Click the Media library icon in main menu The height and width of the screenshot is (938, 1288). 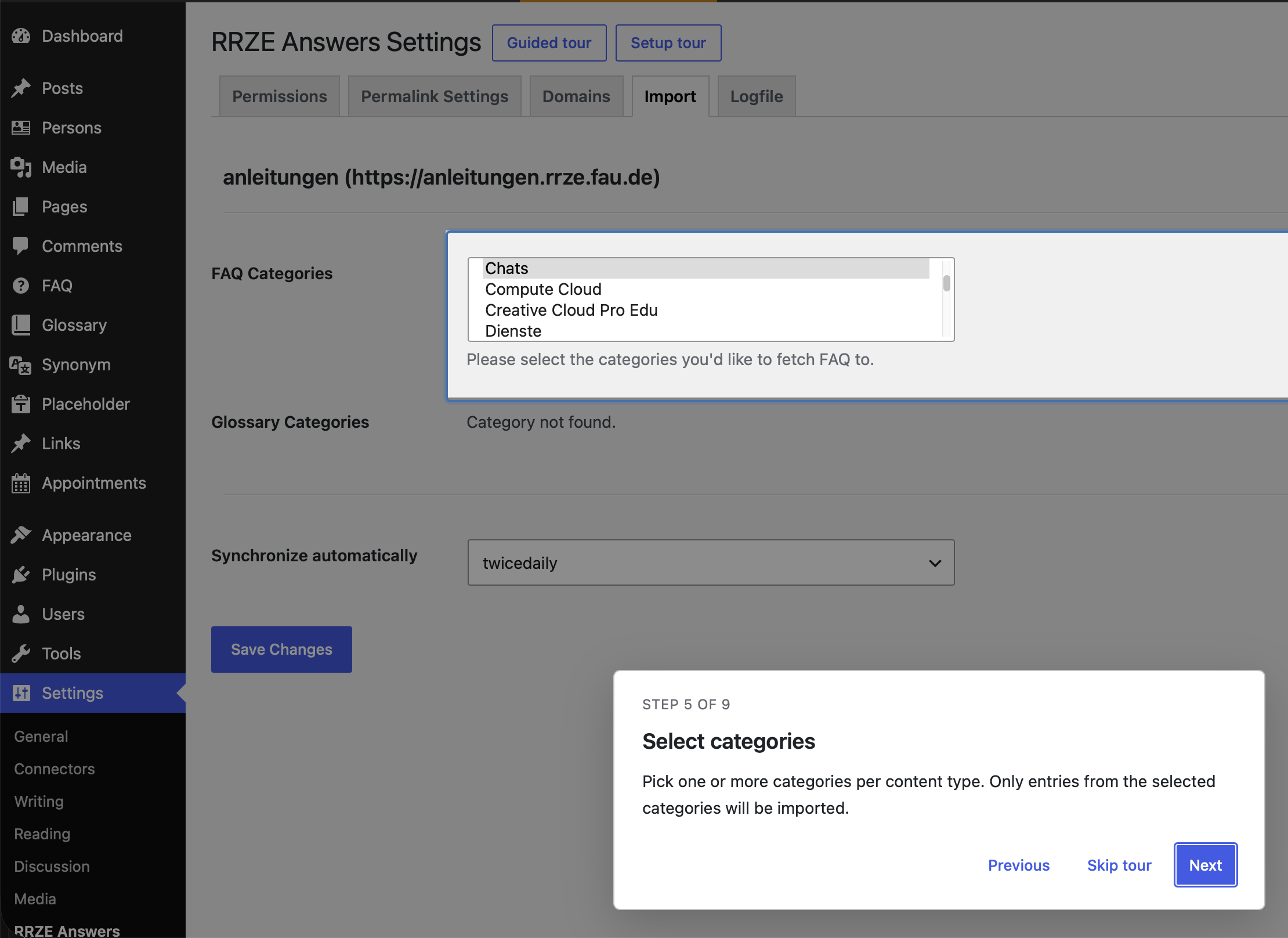pos(21,167)
